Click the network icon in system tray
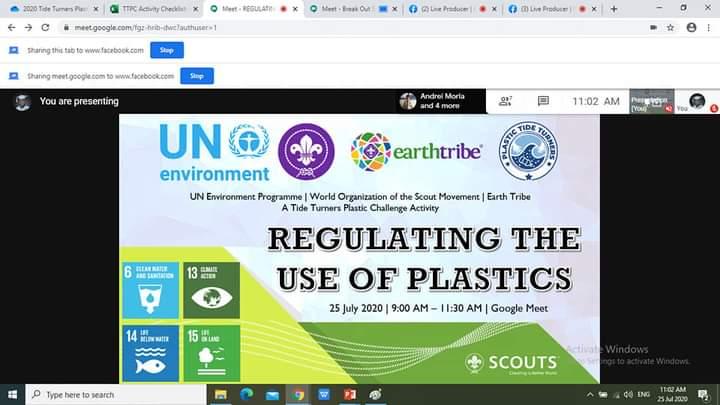Viewport: 720px width, 405px height. point(616,394)
